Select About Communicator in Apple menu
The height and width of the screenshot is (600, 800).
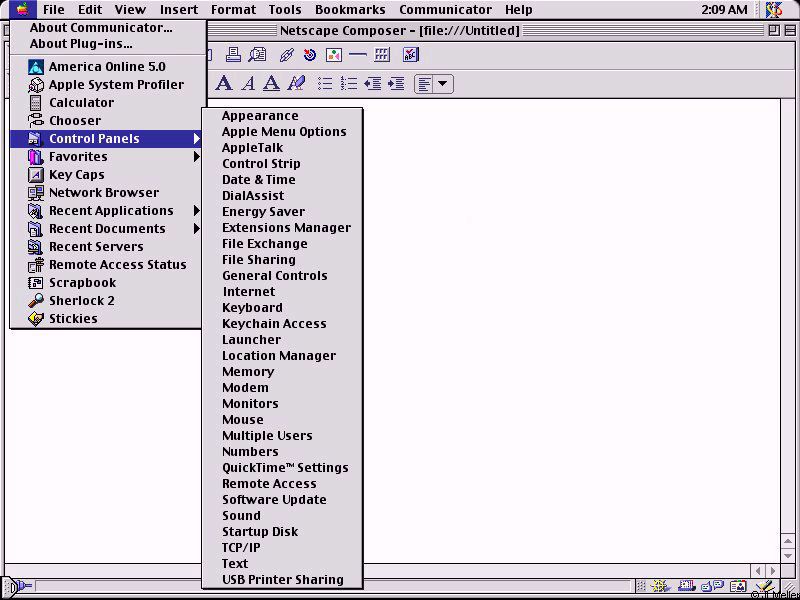point(101,28)
